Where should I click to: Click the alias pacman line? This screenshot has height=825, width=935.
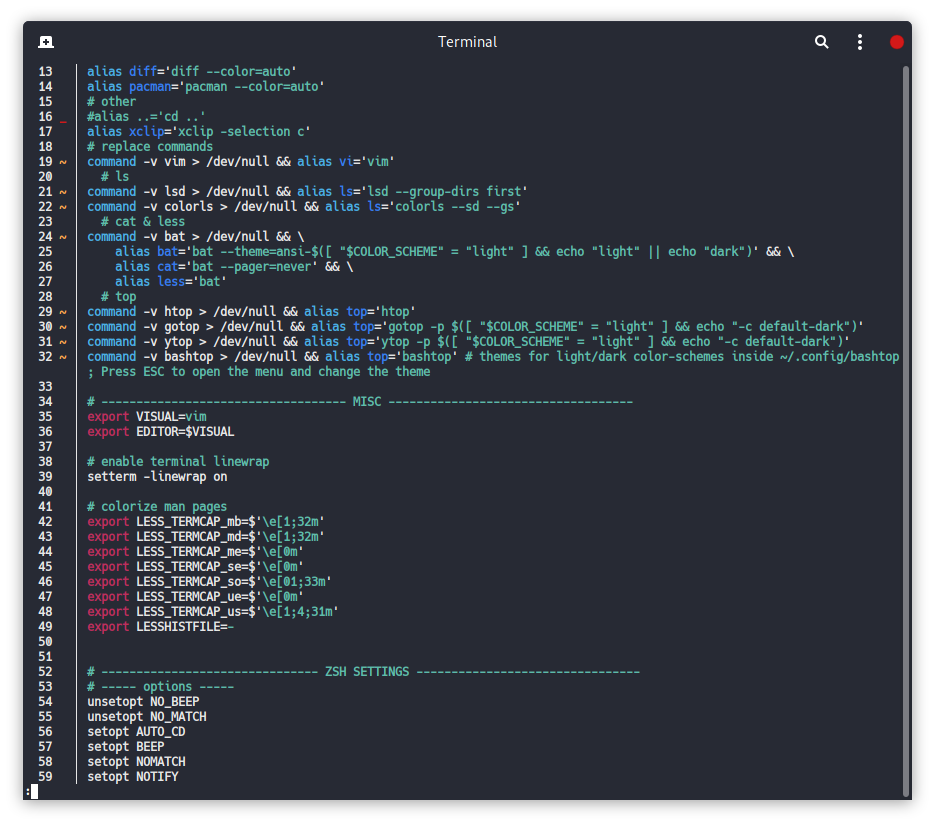[x=206, y=86]
